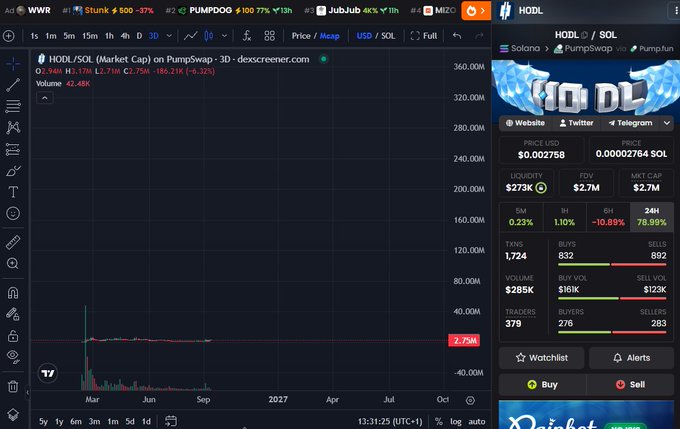Undo the last chart action

click(x=457, y=36)
